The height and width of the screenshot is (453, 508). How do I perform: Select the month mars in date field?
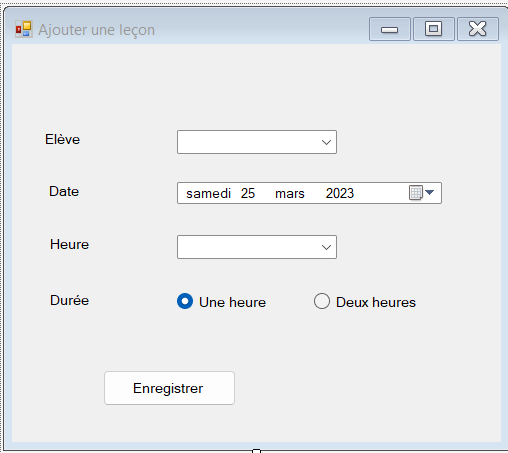[290, 193]
